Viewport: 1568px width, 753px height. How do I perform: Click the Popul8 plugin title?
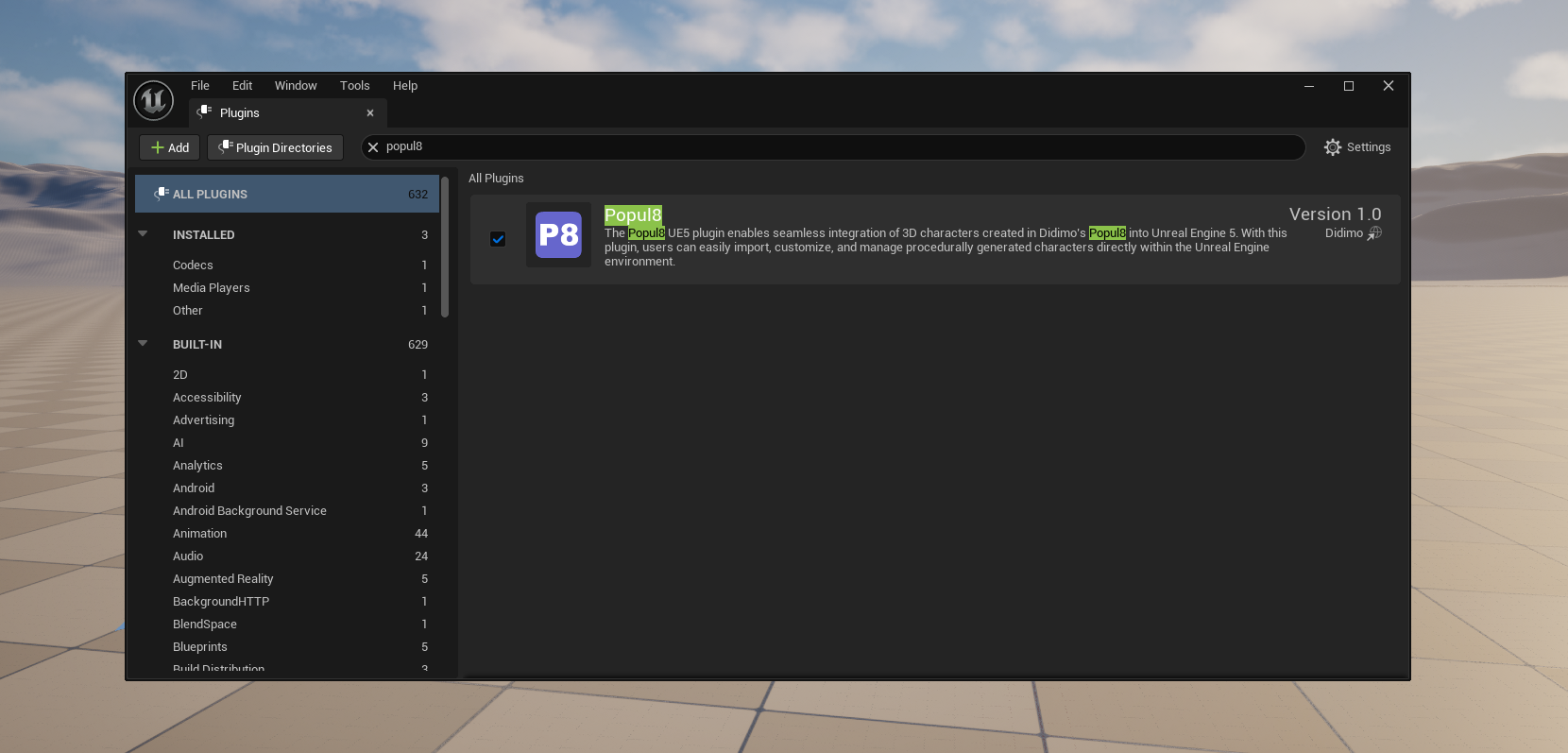click(633, 215)
